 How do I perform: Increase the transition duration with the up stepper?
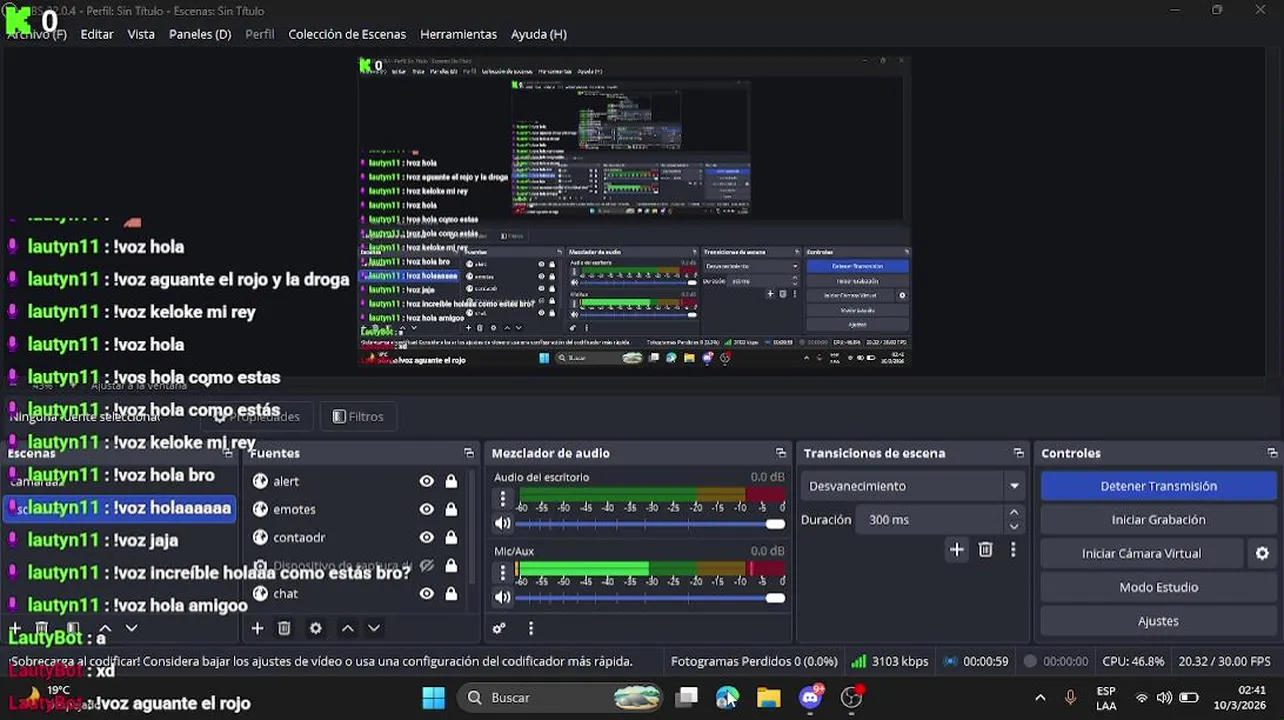point(1014,513)
